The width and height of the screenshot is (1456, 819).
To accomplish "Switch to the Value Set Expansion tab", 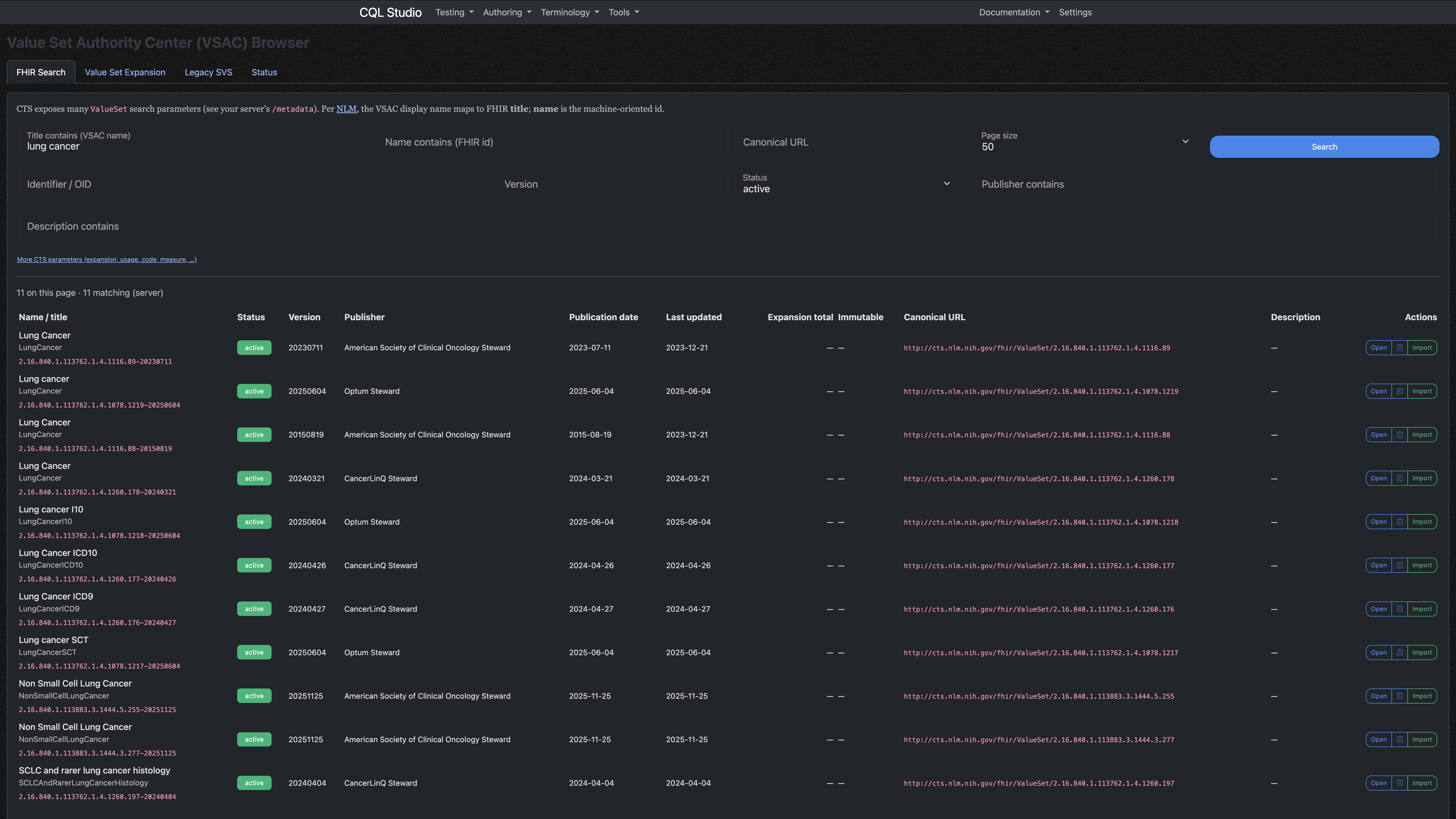I will (125, 72).
